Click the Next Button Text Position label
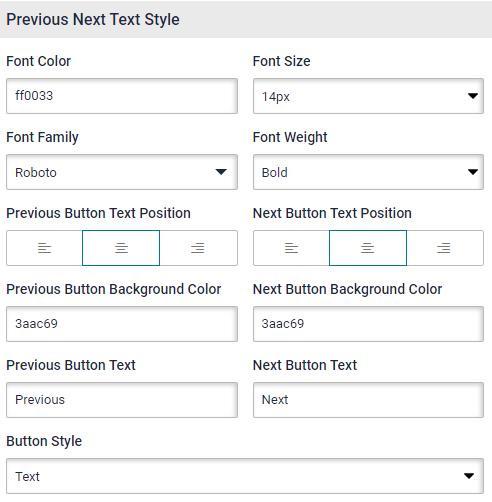 point(332,213)
